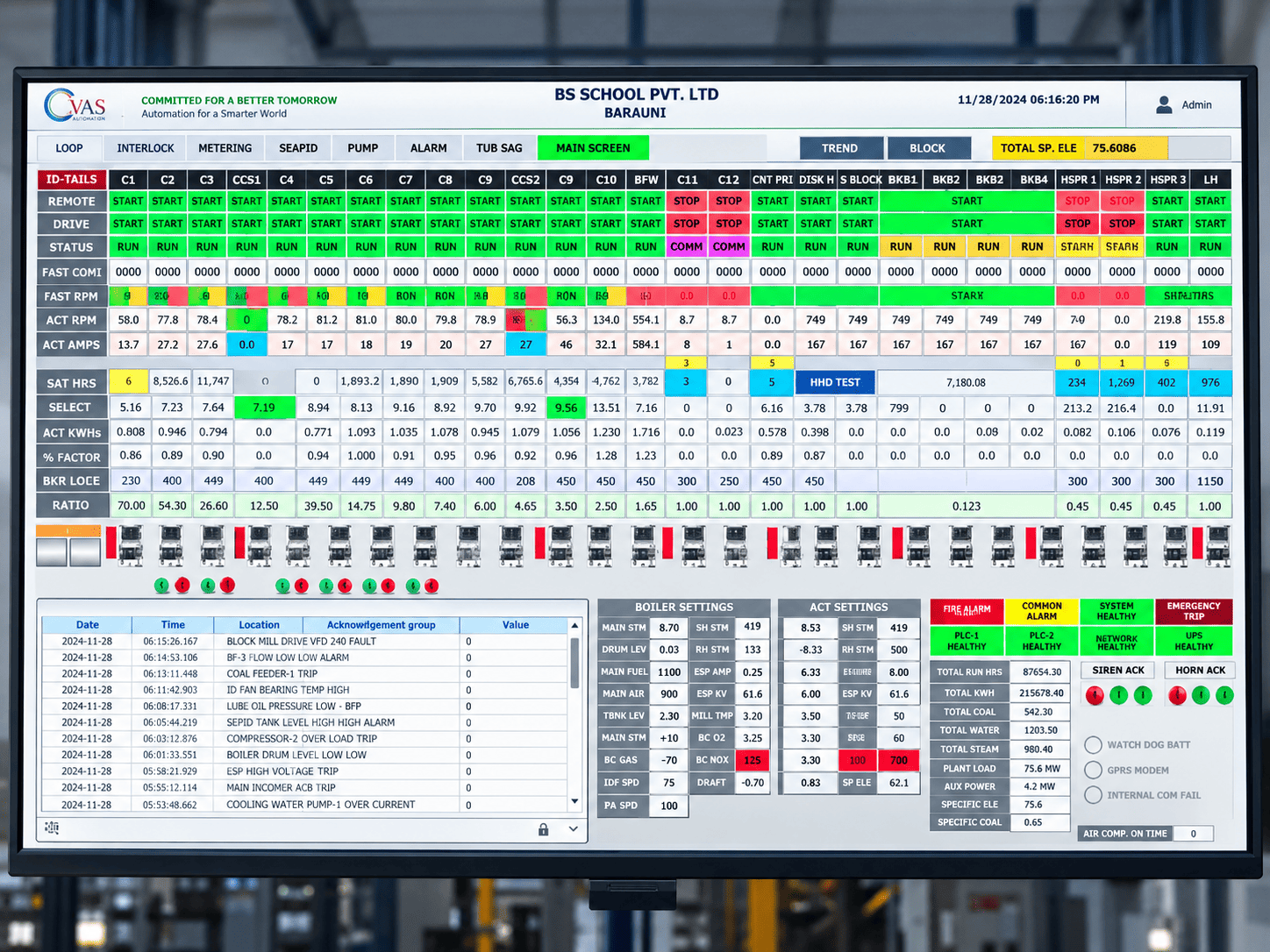The image size is (1270, 952).
Task: Click the first green lamp under SIREN ACK
Action: (x=1119, y=696)
